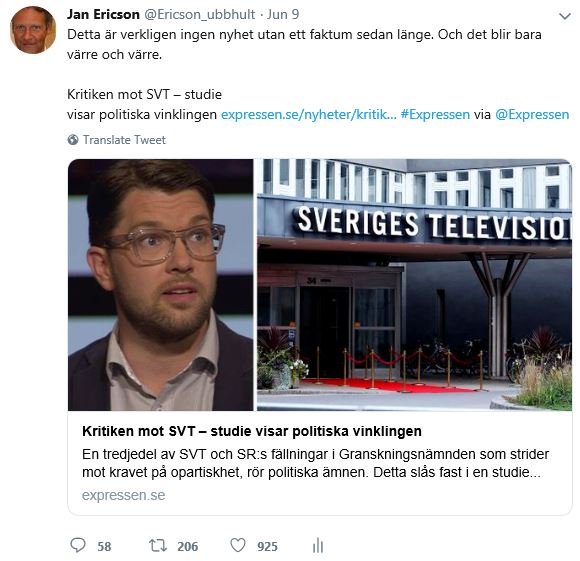Like the tweet with heart icon

pos(238,545)
